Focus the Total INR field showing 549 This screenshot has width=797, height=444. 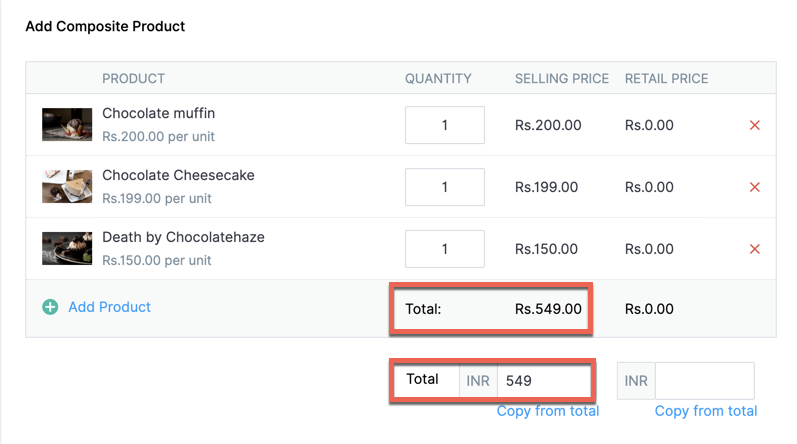542,380
